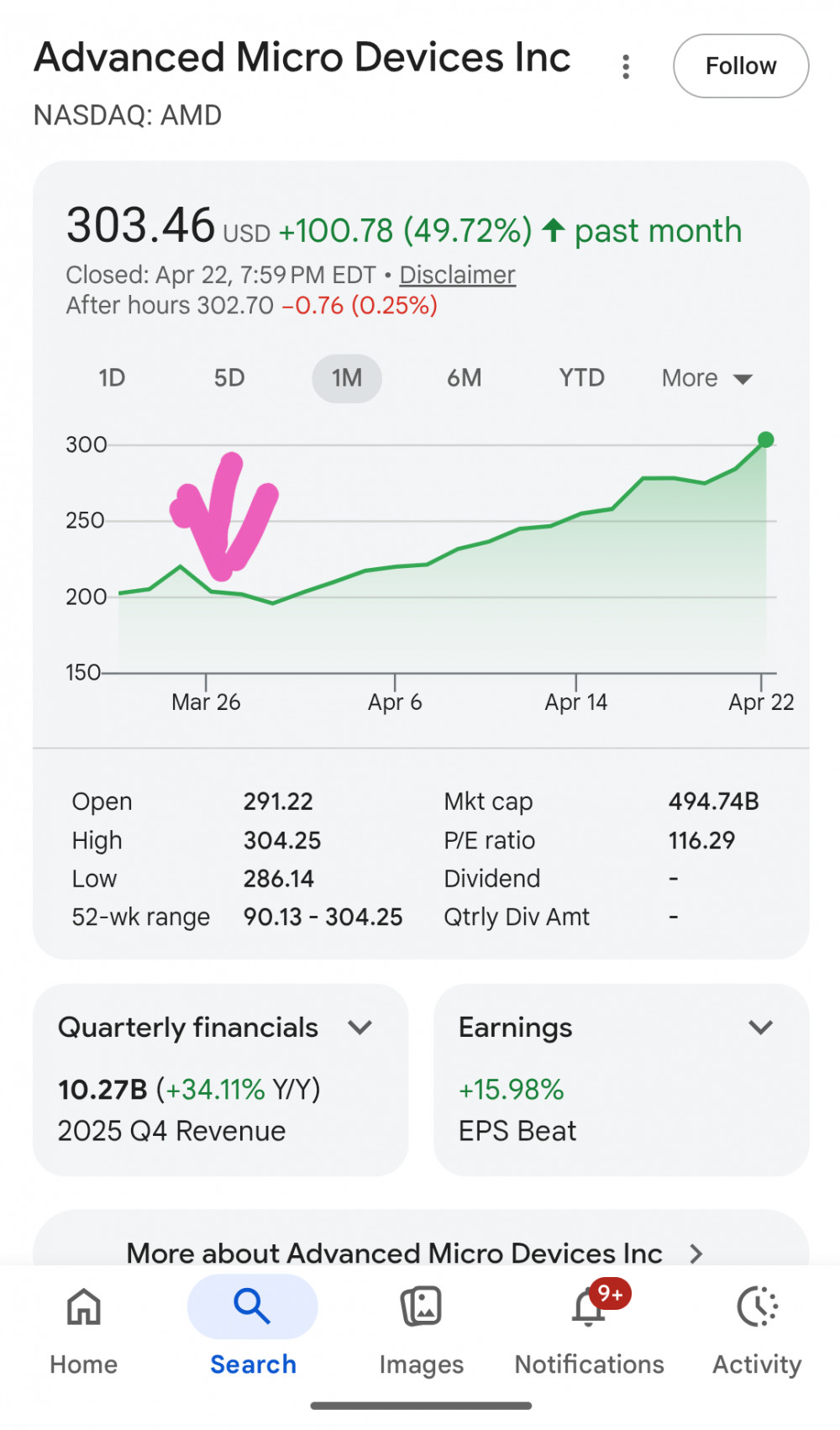Tap arrow next to More about AMD

coord(696,1254)
